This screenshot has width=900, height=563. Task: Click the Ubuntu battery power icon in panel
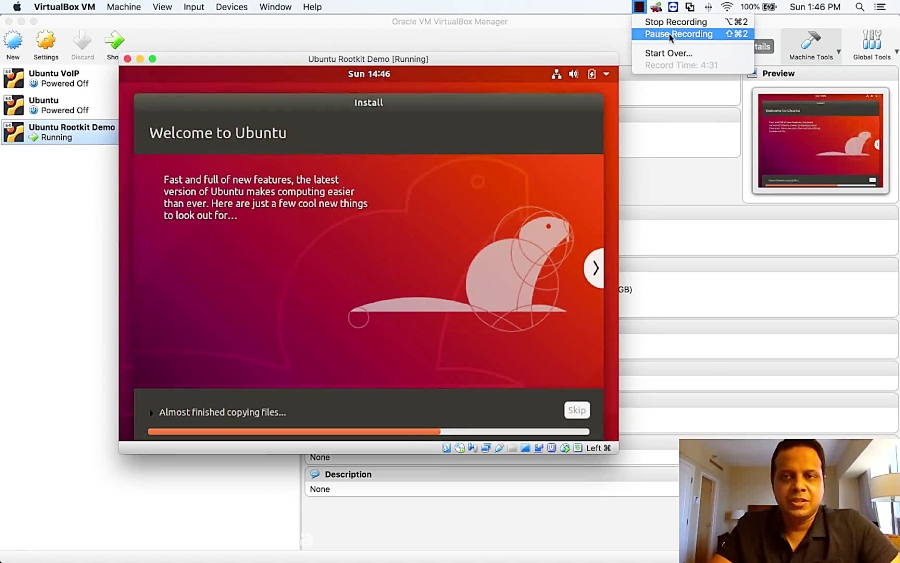(591, 74)
